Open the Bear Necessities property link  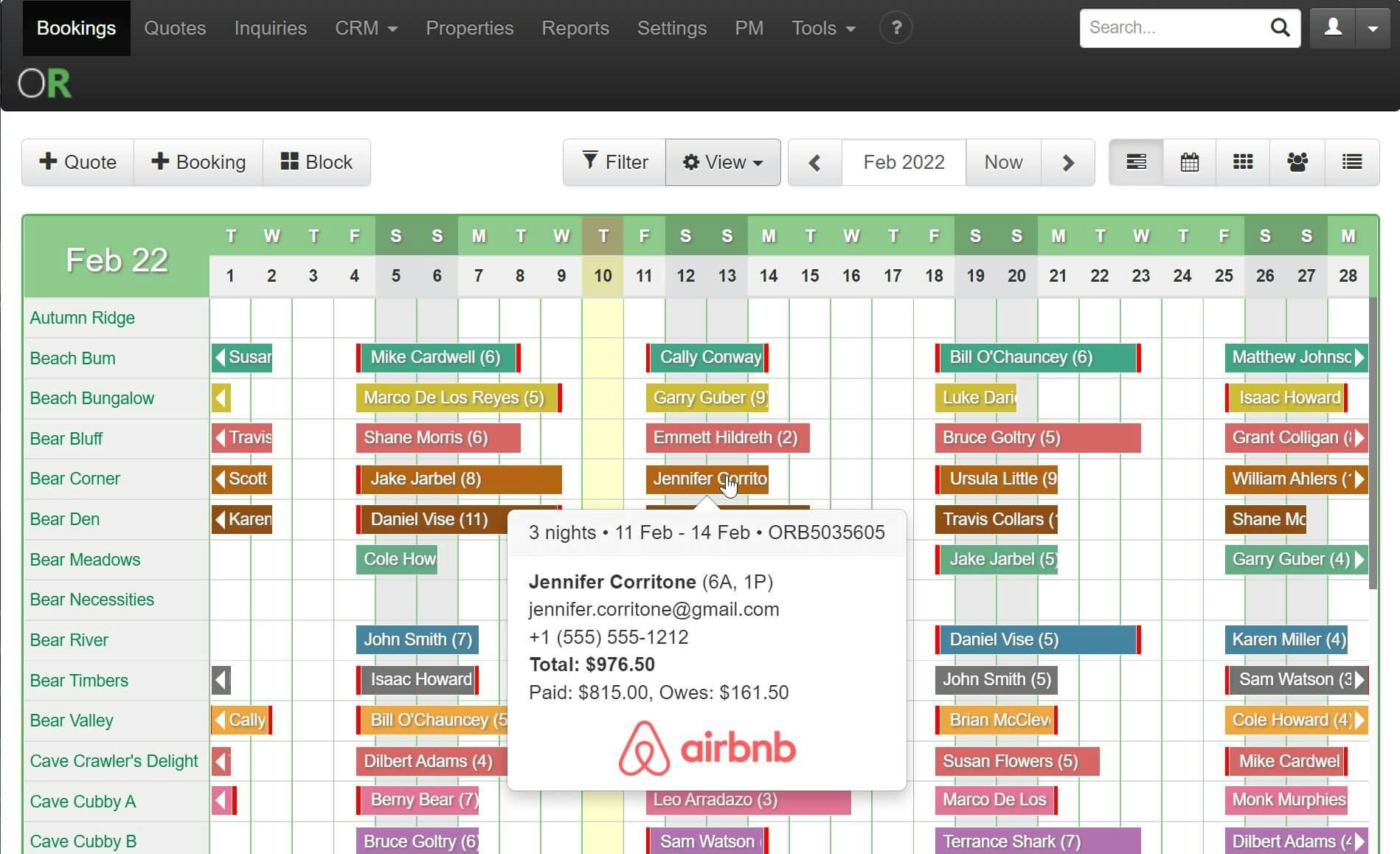click(x=92, y=600)
